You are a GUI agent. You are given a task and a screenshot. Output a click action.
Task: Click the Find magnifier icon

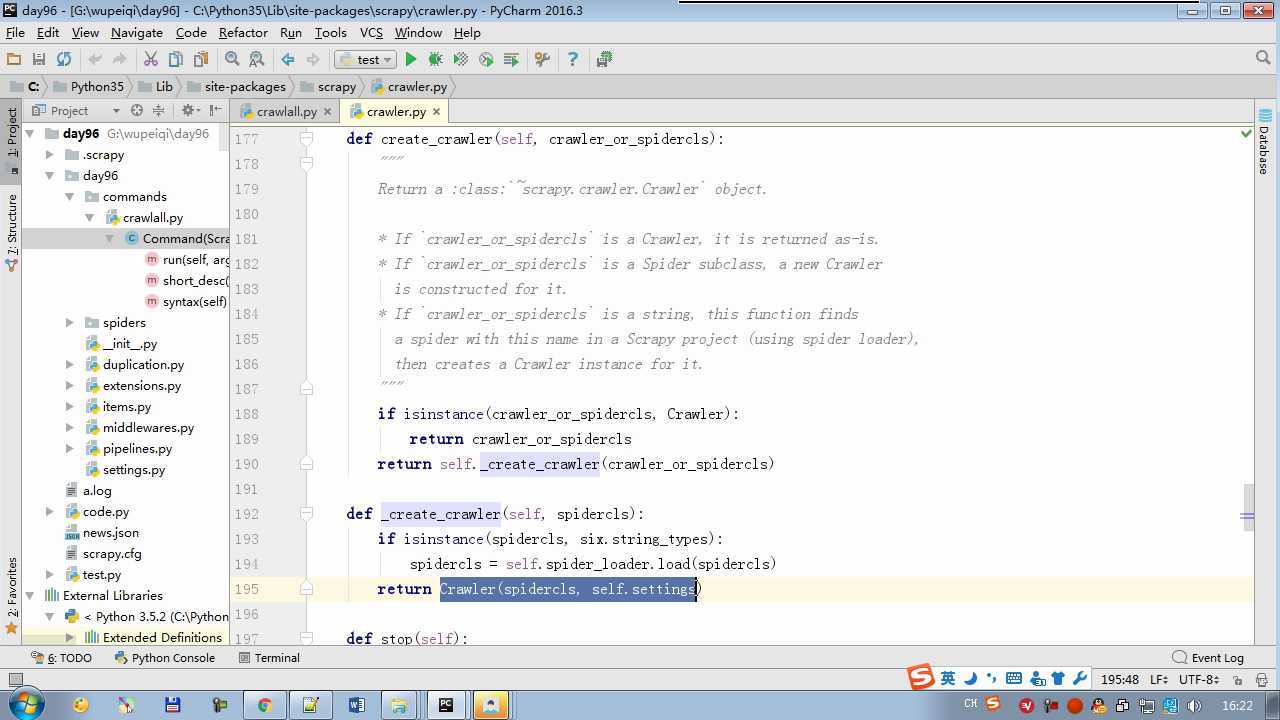coord(232,60)
